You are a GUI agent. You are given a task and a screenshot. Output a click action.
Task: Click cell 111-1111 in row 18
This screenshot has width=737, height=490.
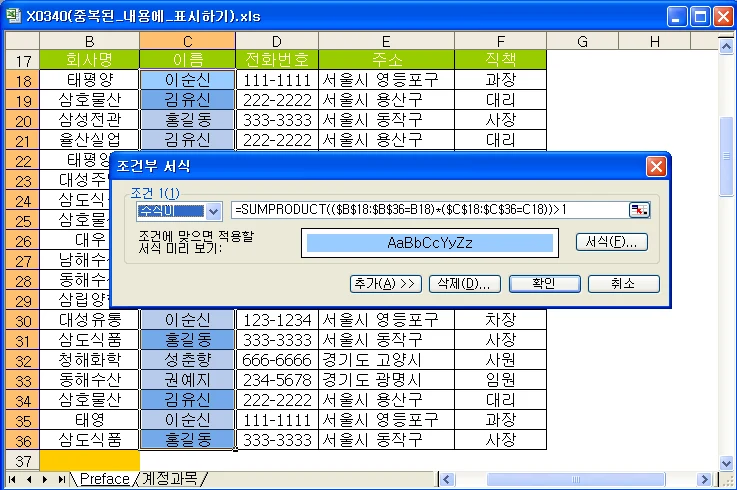pos(277,80)
